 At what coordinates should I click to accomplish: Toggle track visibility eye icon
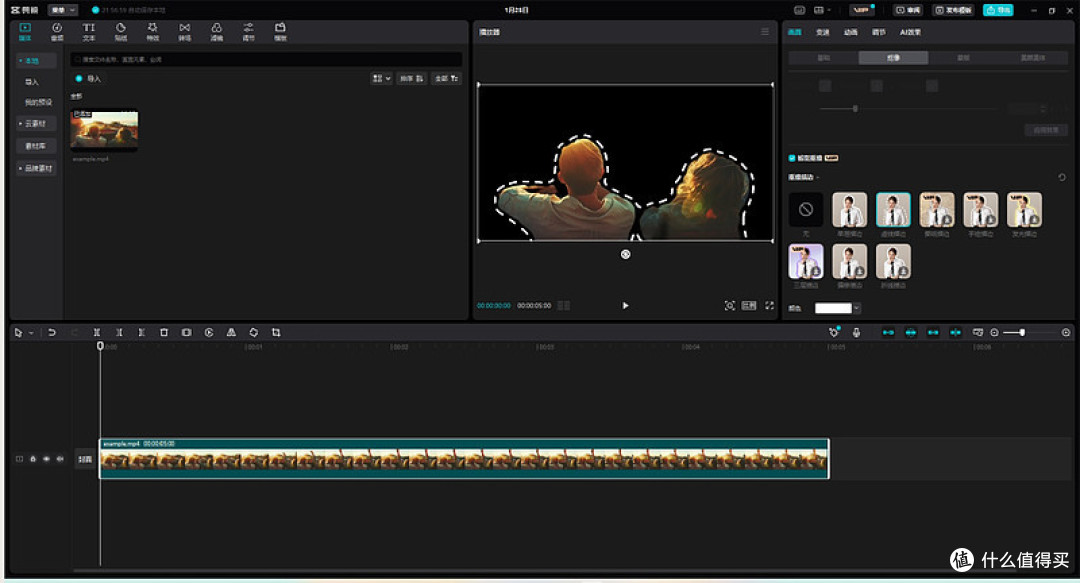tap(46, 459)
